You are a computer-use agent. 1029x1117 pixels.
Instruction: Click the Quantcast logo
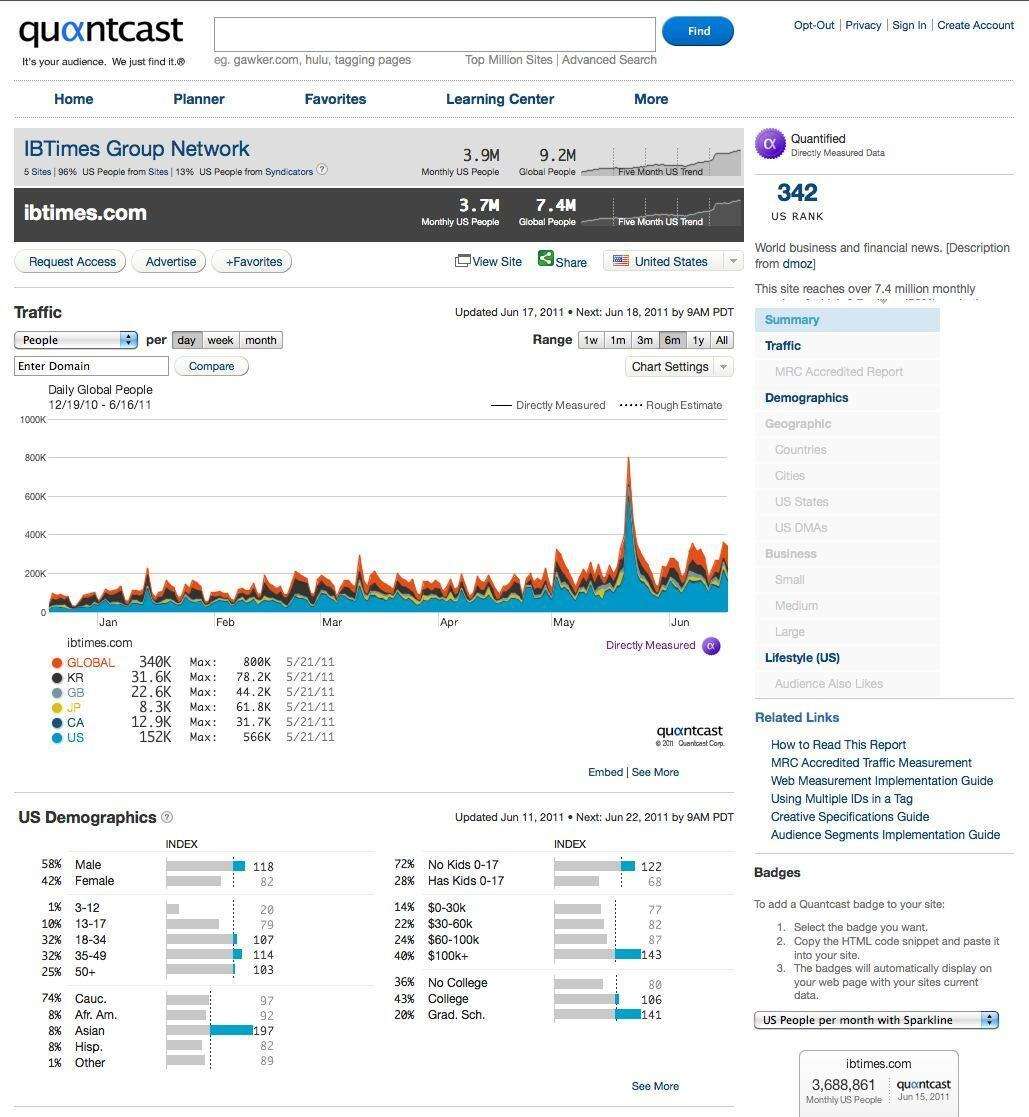point(101,32)
